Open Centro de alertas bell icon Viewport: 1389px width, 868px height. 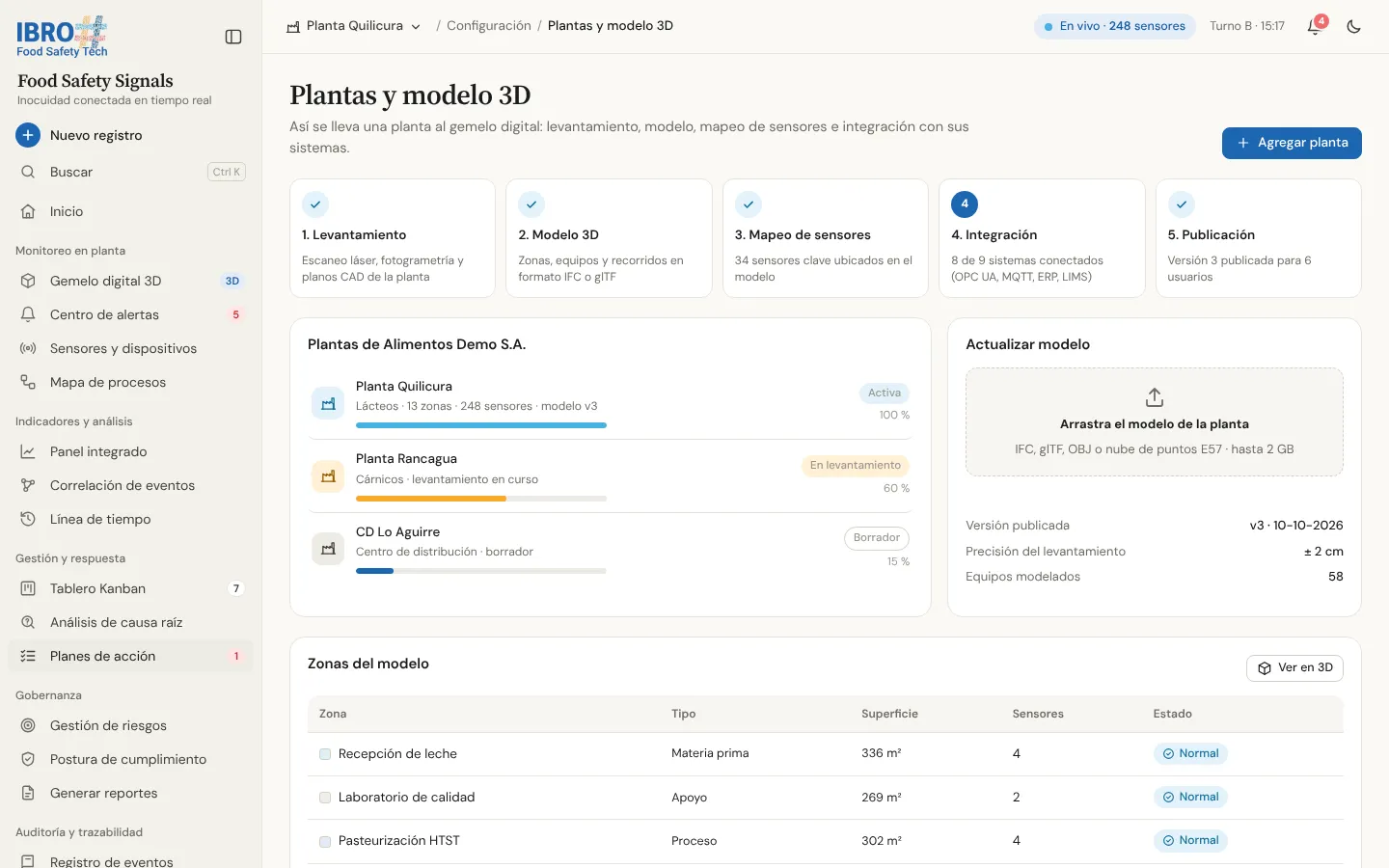(x=28, y=314)
